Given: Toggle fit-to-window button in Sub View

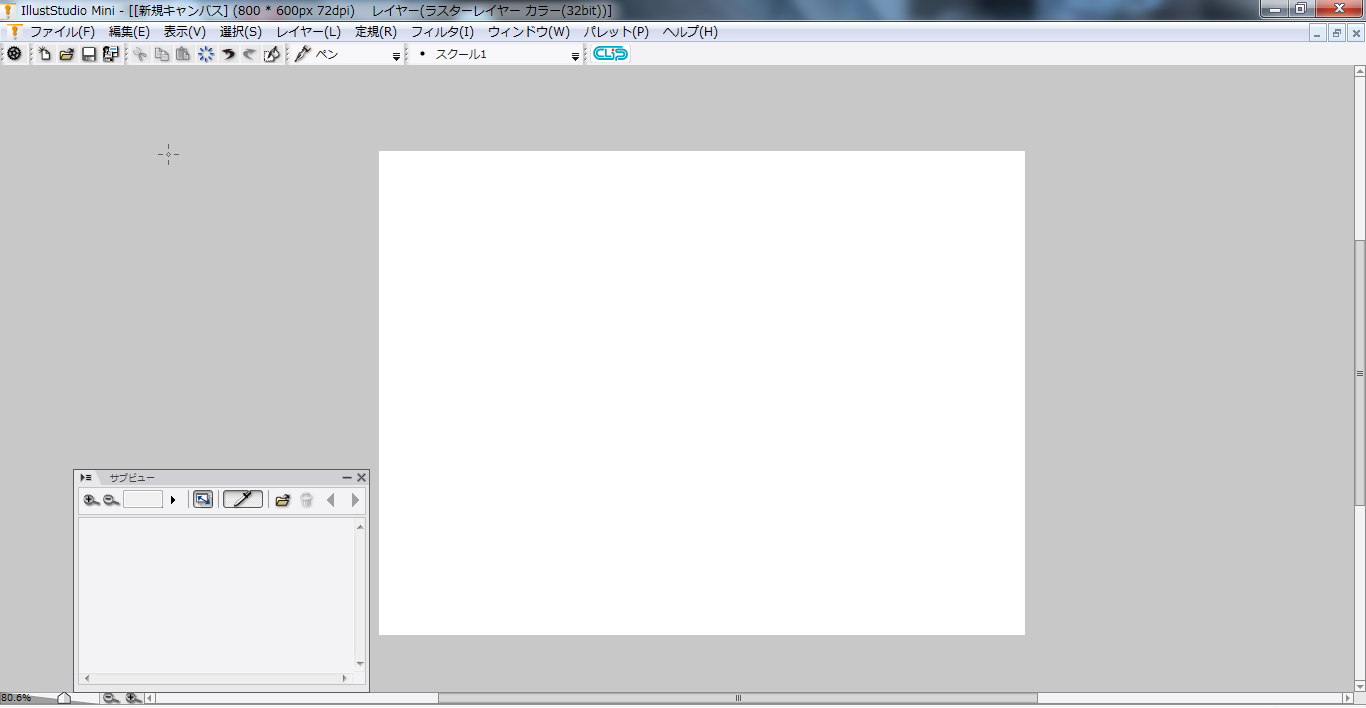Looking at the screenshot, I should (203, 500).
